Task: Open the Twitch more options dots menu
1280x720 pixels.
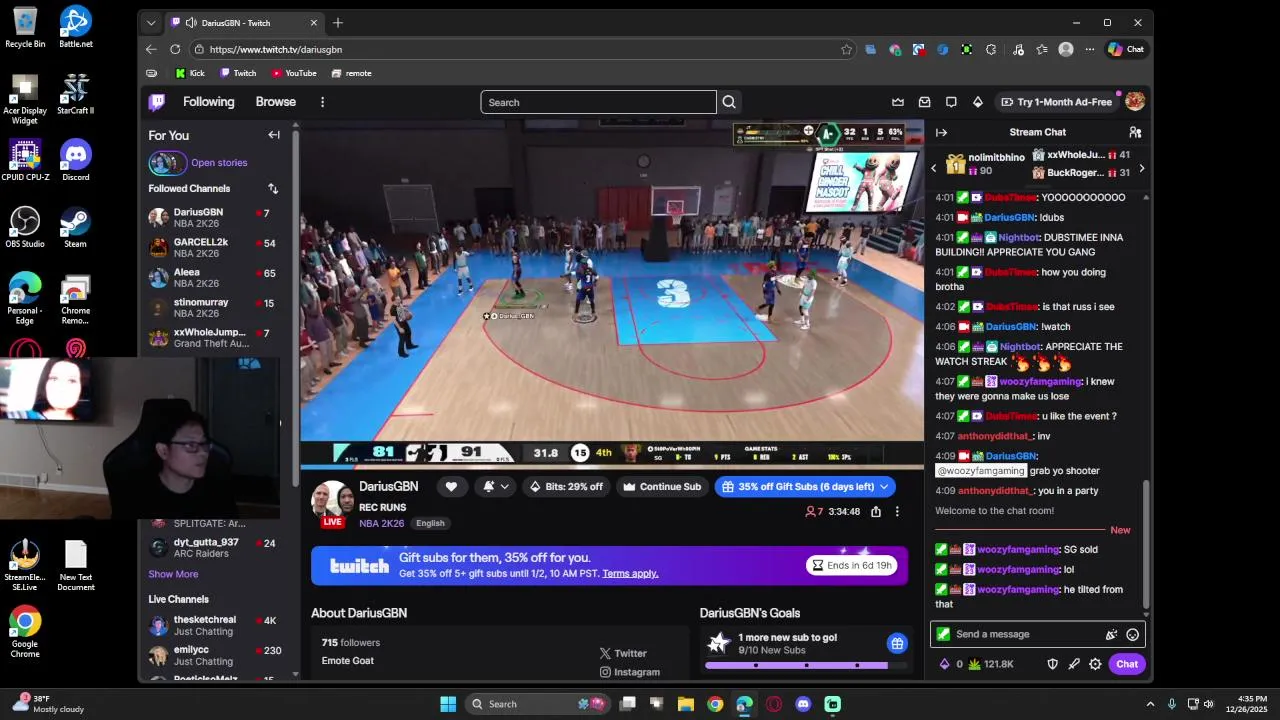Action: (322, 102)
